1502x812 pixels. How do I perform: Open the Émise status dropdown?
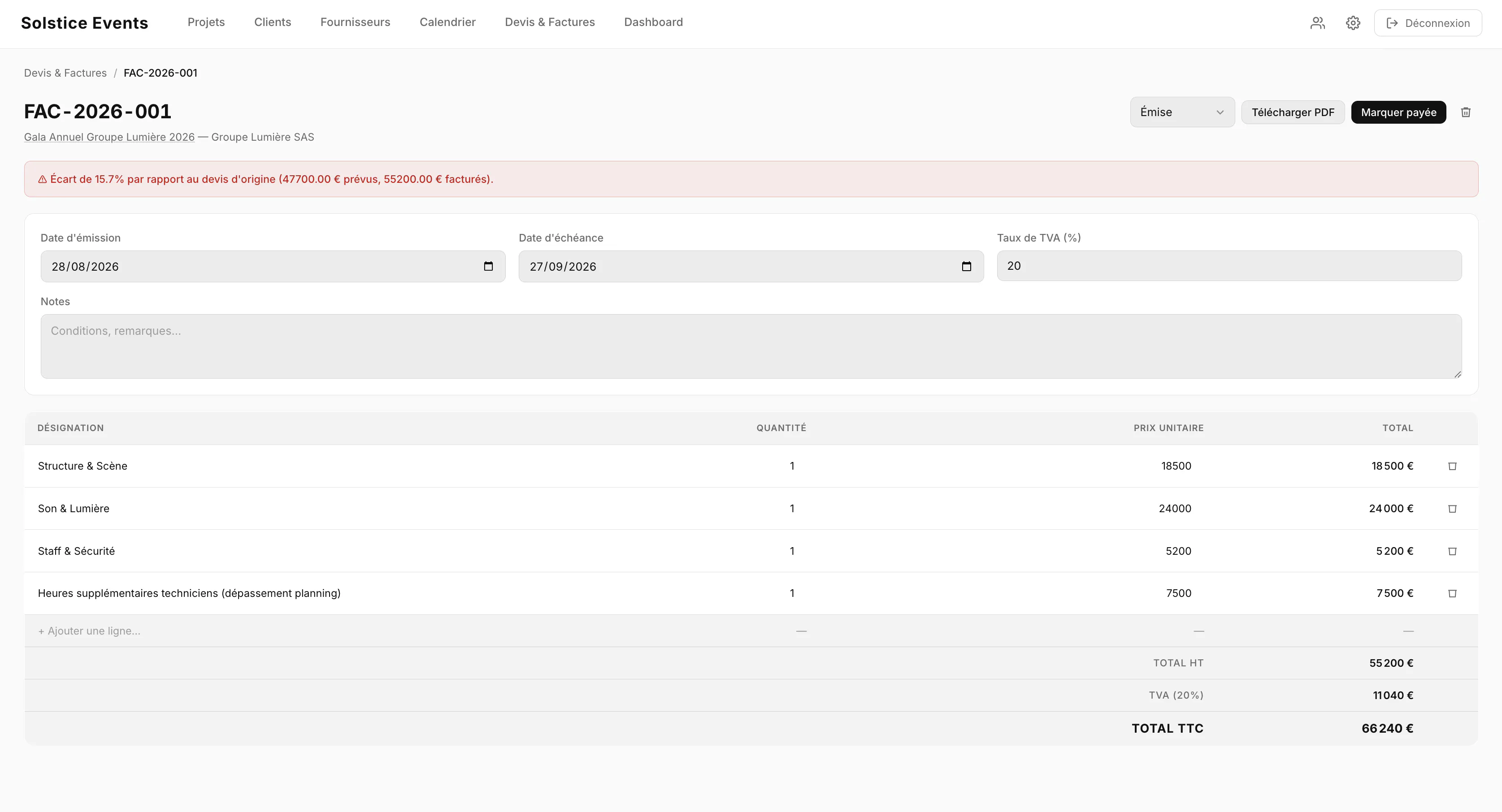click(x=1182, y=112)
